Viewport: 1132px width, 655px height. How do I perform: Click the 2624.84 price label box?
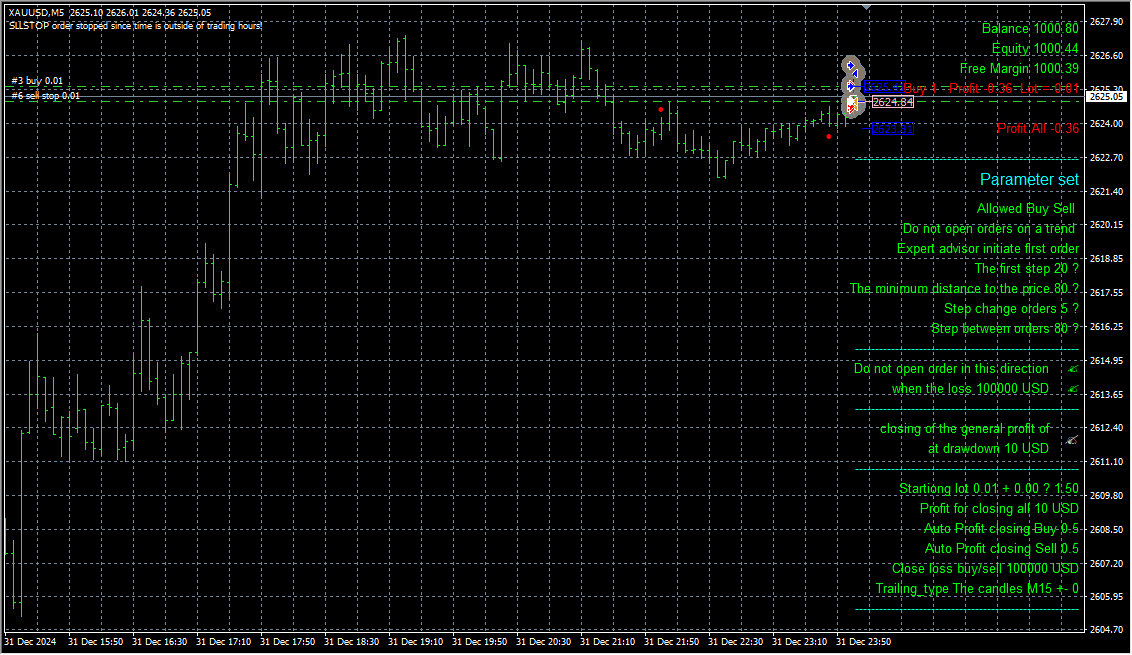click(892, 102)
